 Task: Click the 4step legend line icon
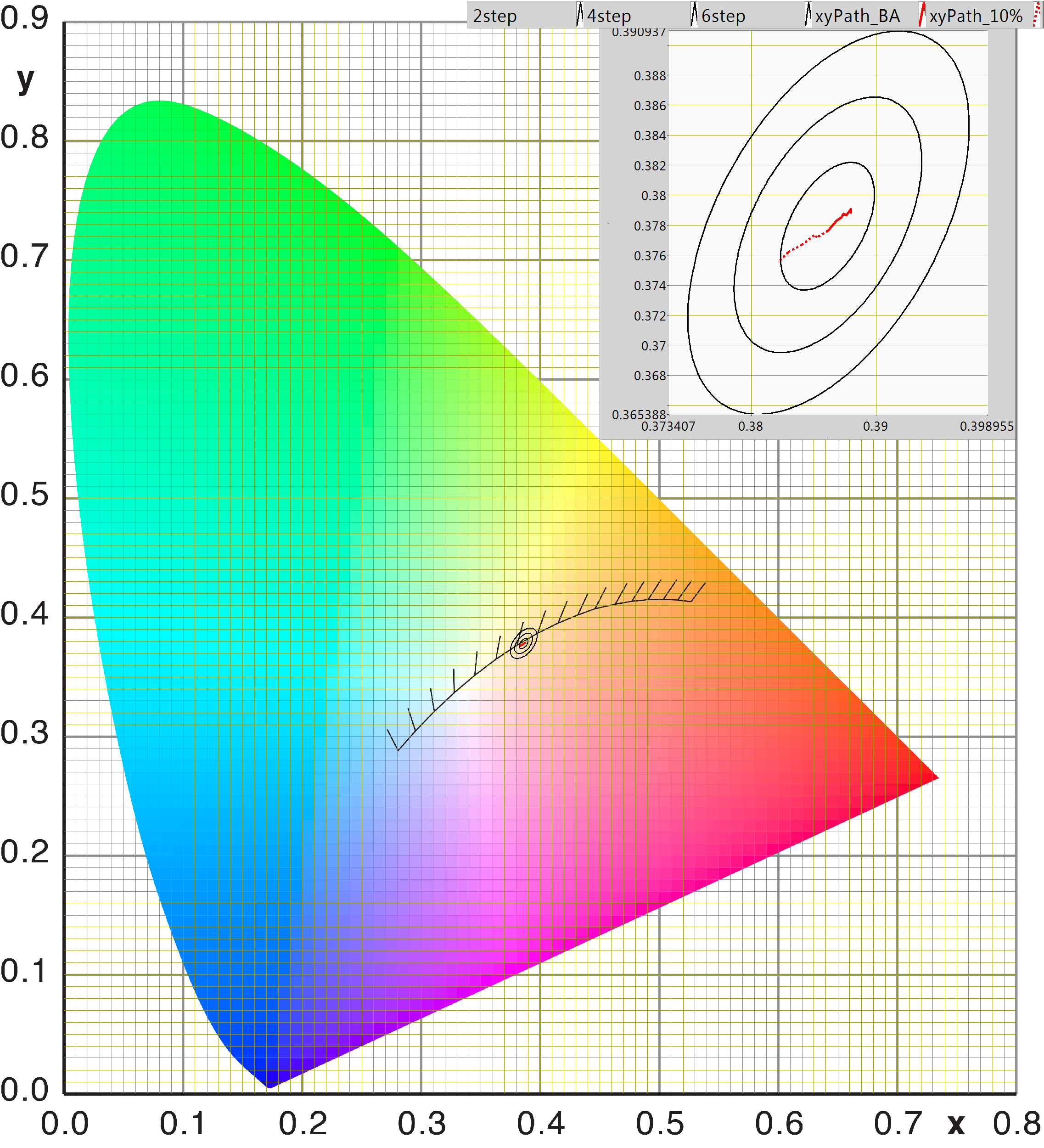pyautogui.click(x=694, y=15)
